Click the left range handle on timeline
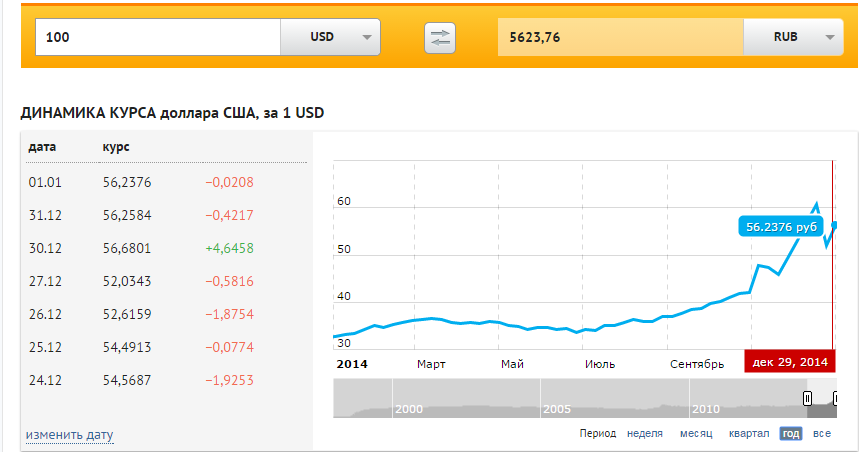The height and width of the screenshot is (452, 859). pyautogui.click(x=807, y=398)
